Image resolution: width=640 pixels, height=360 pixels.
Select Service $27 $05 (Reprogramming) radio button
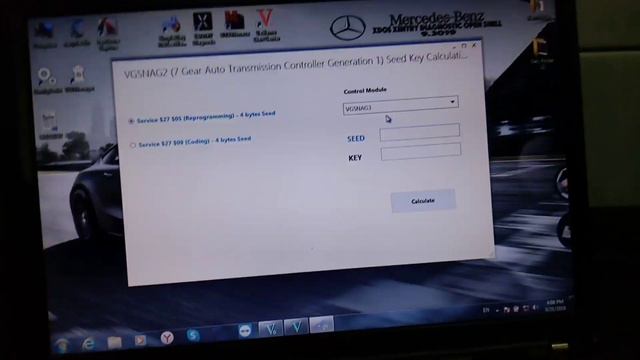(x=131, y=121)
